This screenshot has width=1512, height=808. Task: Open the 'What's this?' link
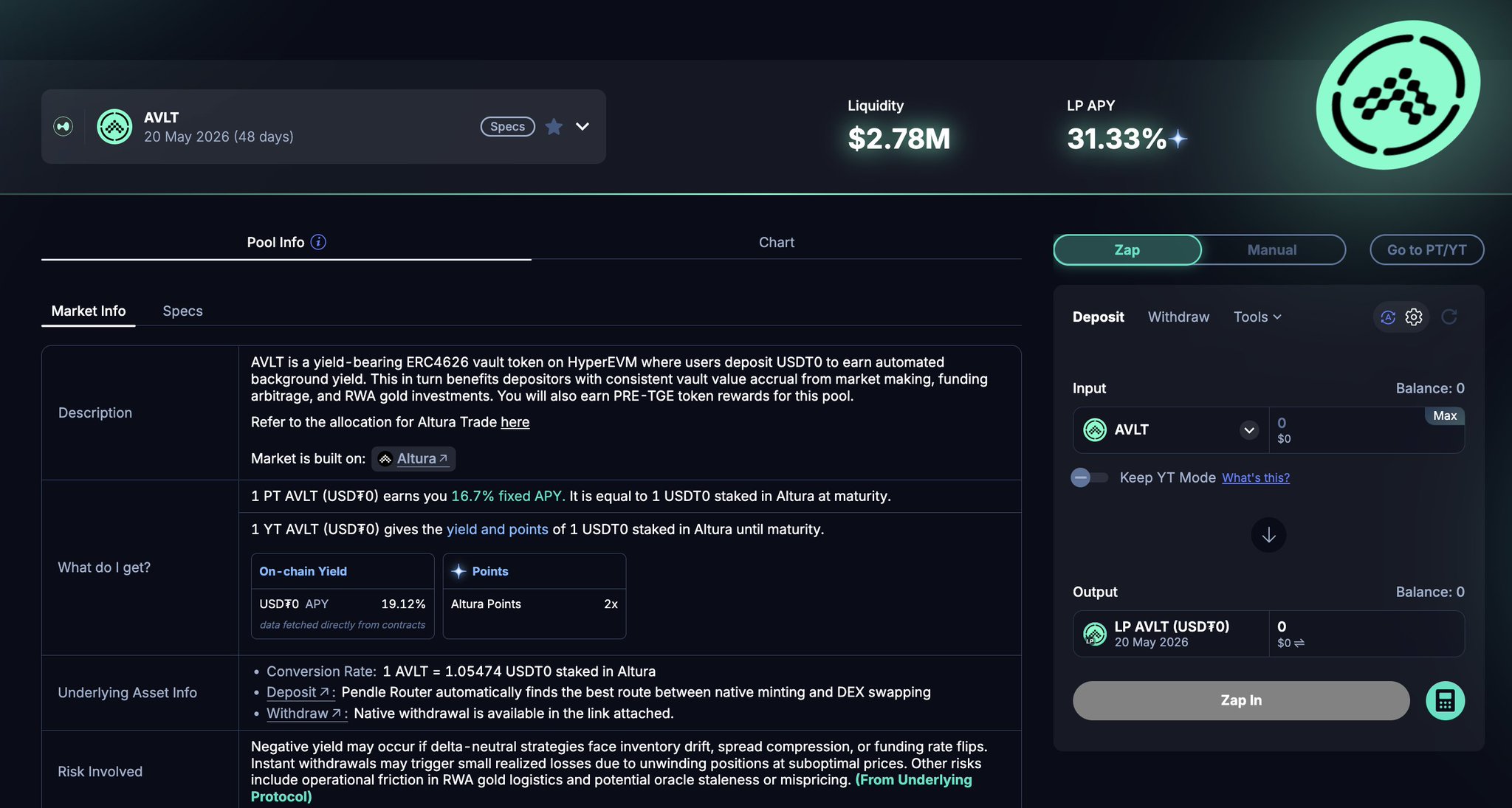(1255, 477)
